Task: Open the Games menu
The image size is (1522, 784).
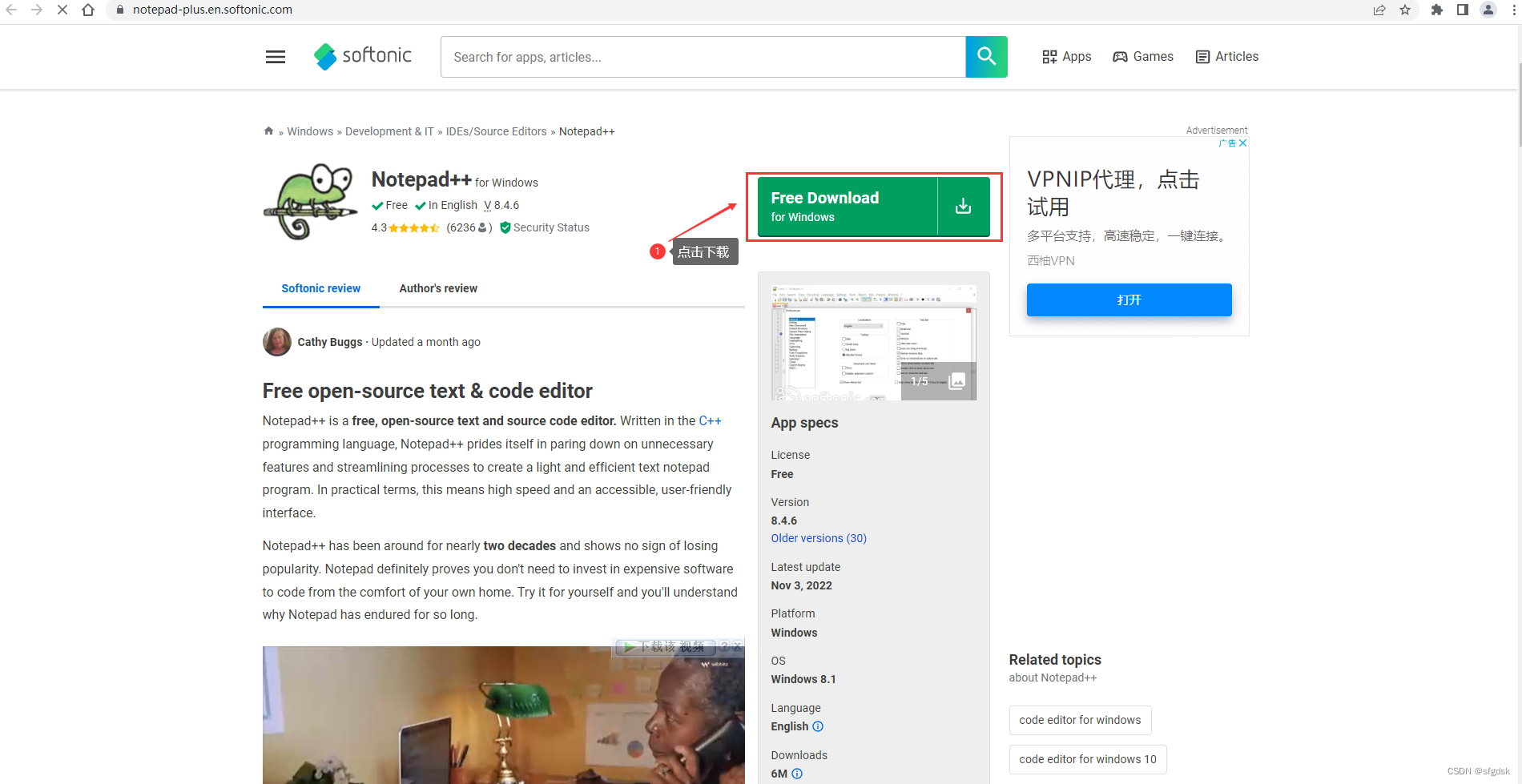Action: [x=1143, y=57]
